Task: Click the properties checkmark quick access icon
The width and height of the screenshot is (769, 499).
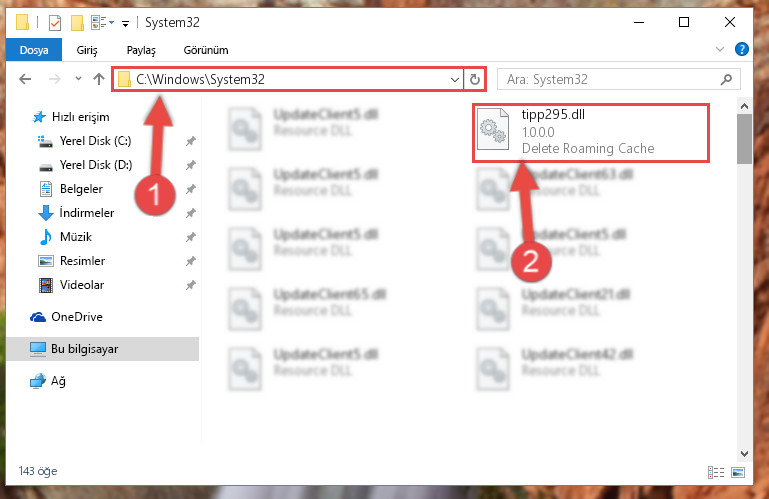Action: tap(55, 23)
